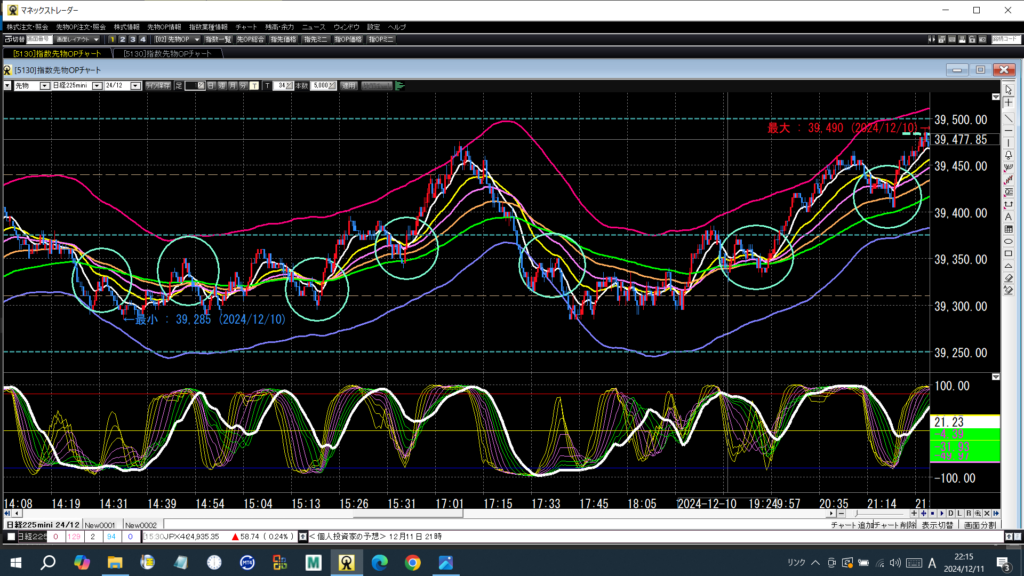Click the 切替 switch icon in top toolbar

point(14,39)
